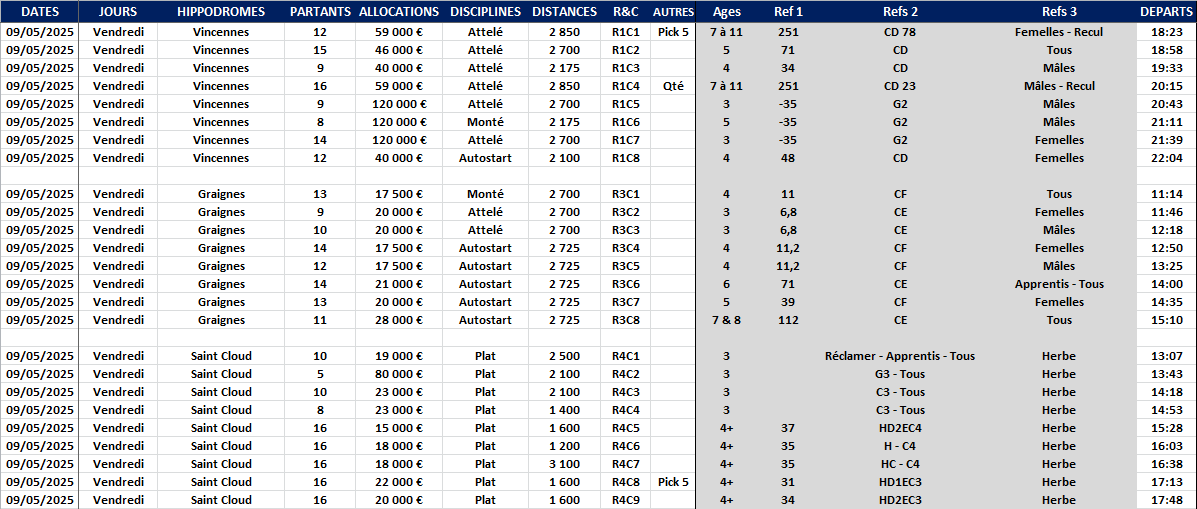1197x509 pixels.
Task: Select the Saint Cloud cell in row R4C2
Action: (x=221, y=374)
